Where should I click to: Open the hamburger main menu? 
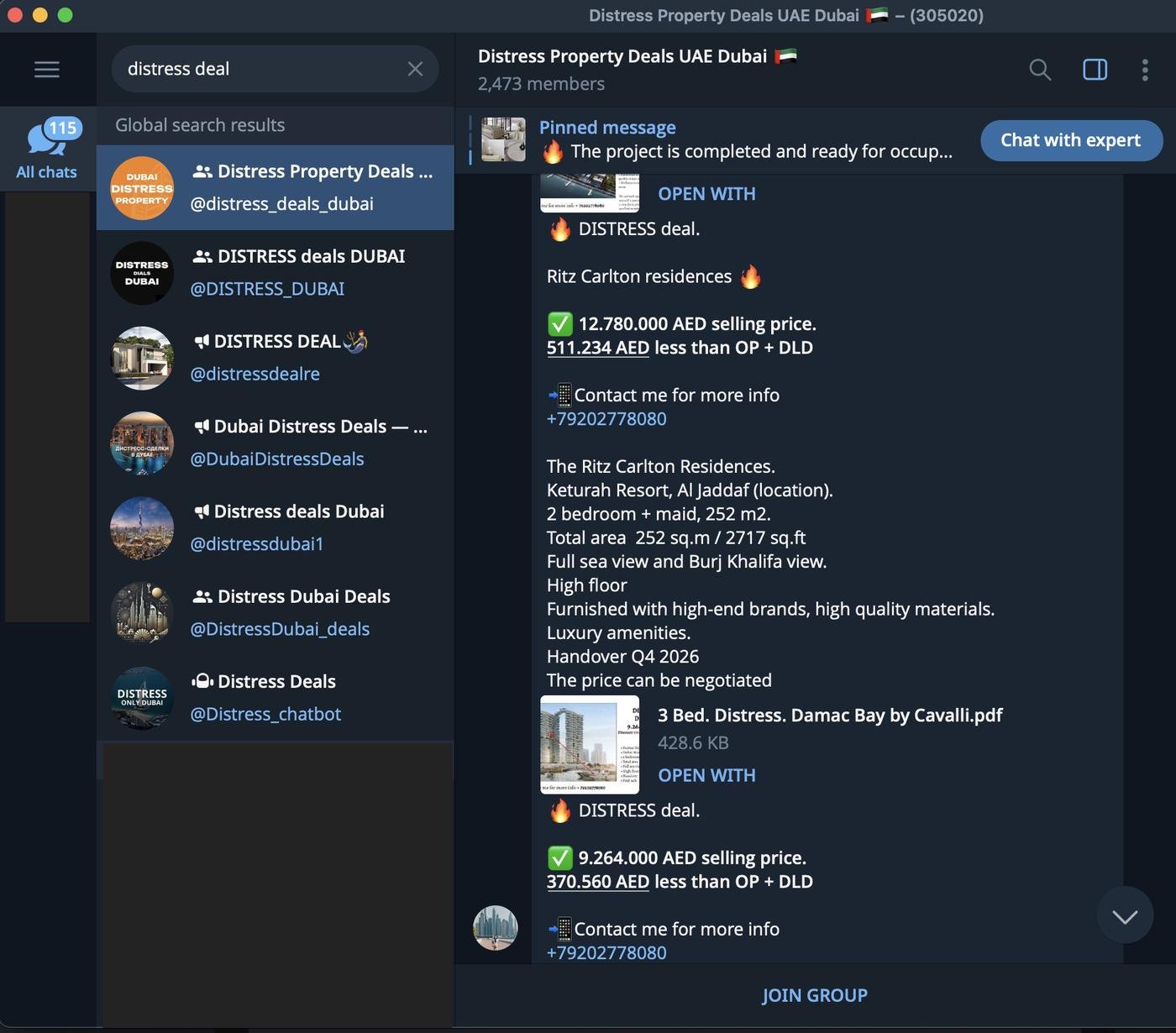pos(47,69)
